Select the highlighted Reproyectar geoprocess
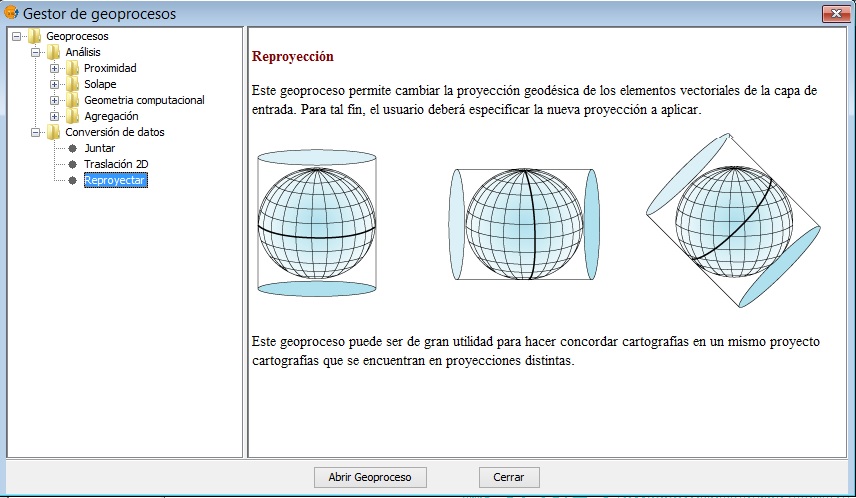The image size is (856, 498). (x=115, y=180)
